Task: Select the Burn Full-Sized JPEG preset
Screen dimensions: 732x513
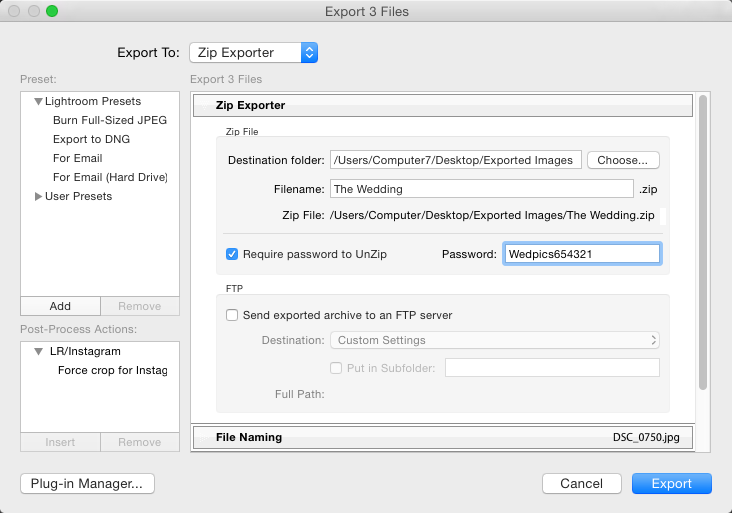Action: coord(110,120)
